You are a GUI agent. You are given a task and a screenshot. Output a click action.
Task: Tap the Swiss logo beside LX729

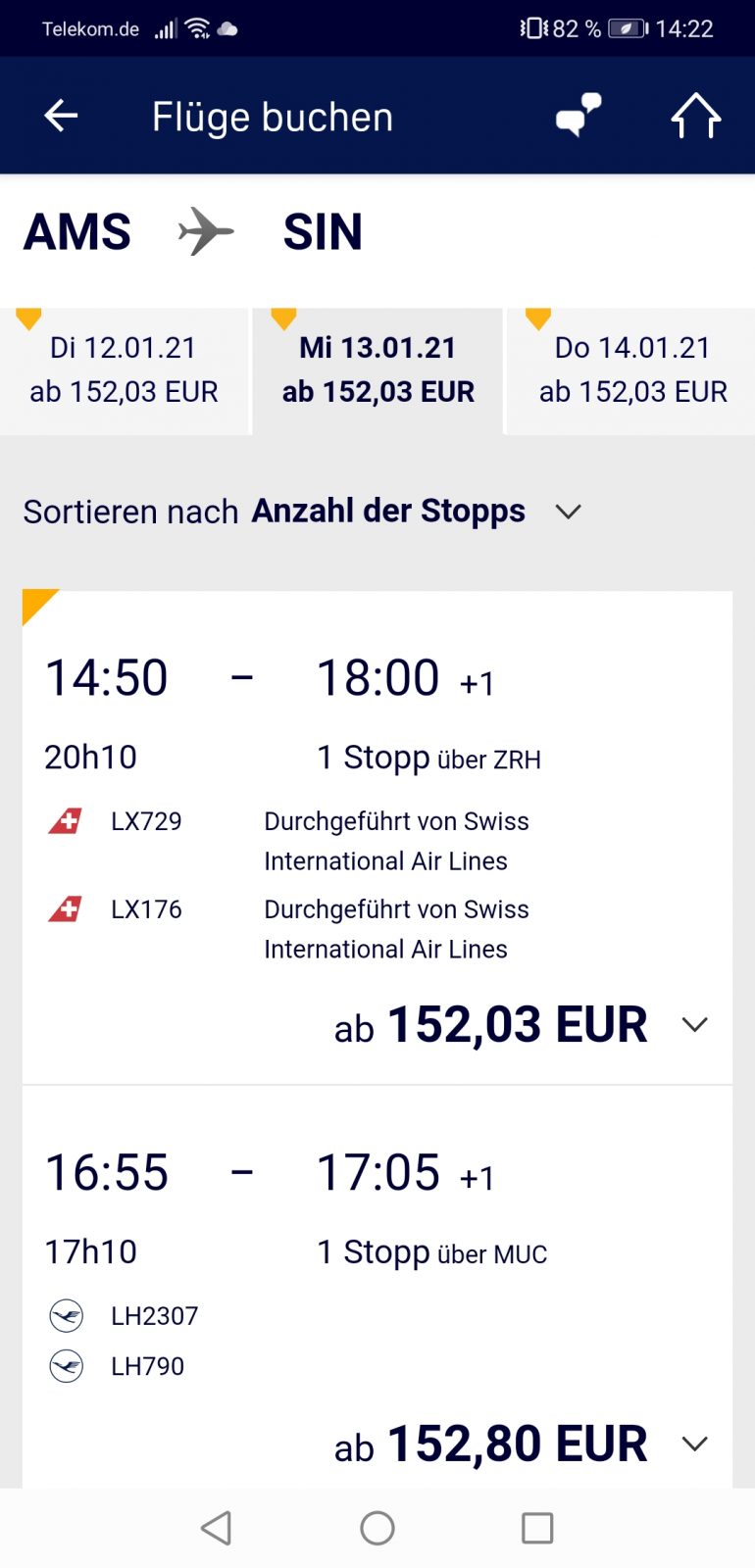click(x=66, y=821)
